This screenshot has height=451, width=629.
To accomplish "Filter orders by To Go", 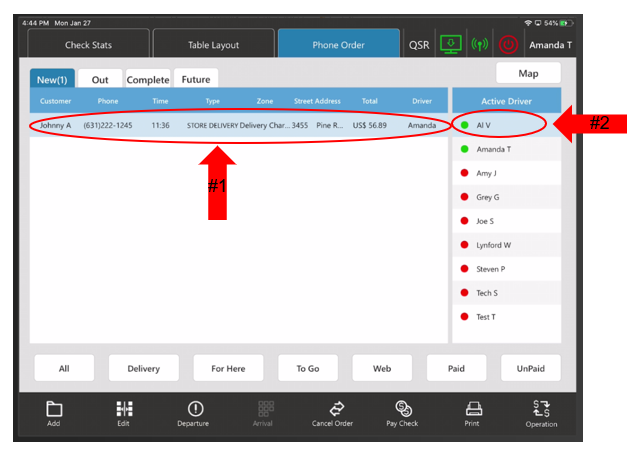I will (x=308, y=368).
